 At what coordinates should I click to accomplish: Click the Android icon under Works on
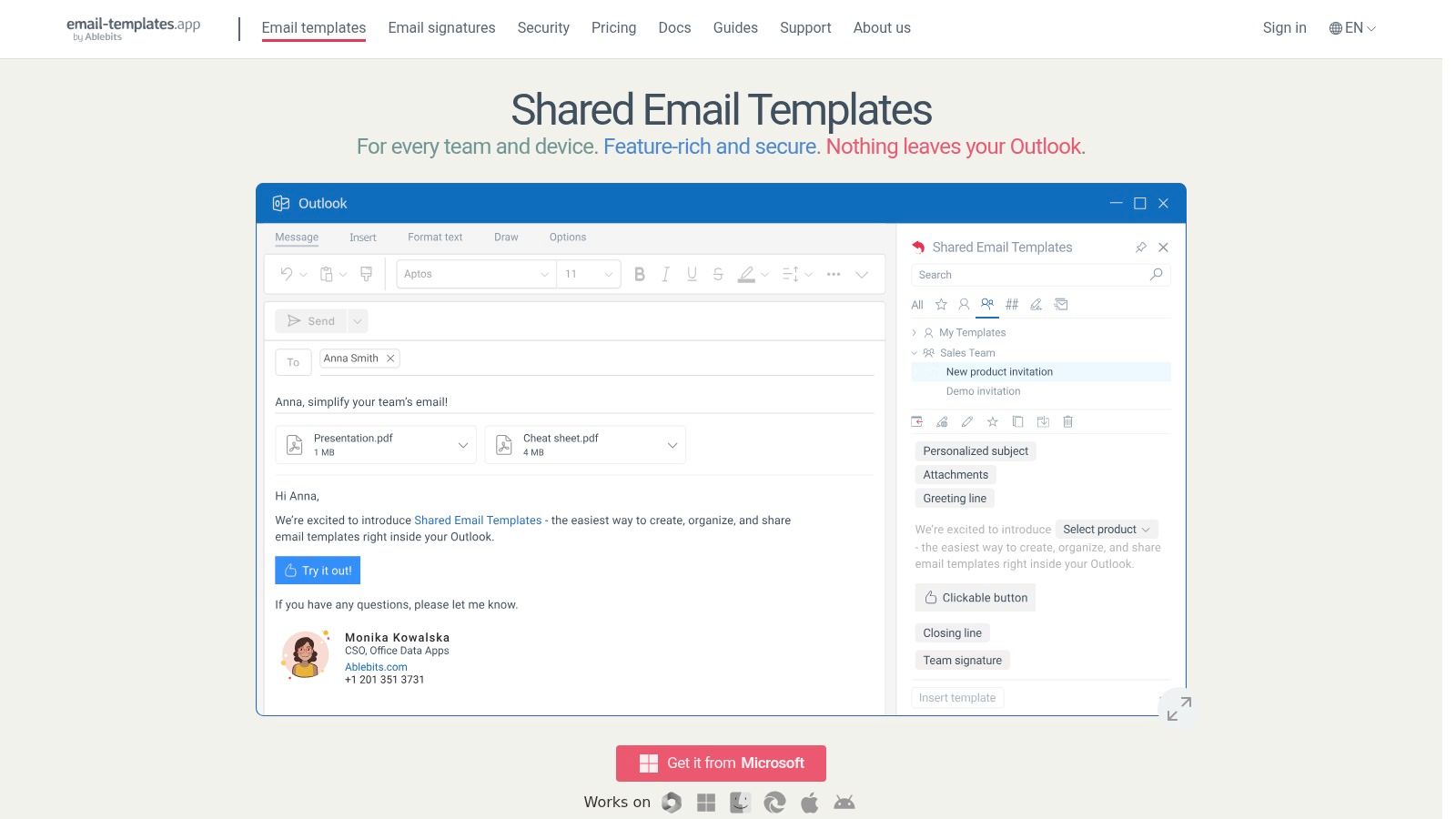pyautogui.click(x=844, y=802)
